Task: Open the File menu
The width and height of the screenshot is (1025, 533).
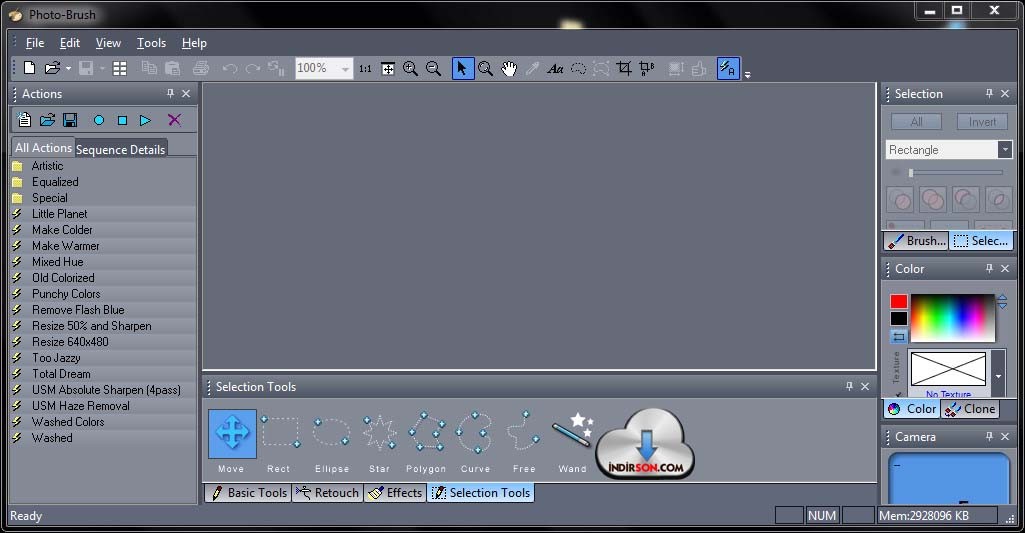Action: tap(35, 43)
